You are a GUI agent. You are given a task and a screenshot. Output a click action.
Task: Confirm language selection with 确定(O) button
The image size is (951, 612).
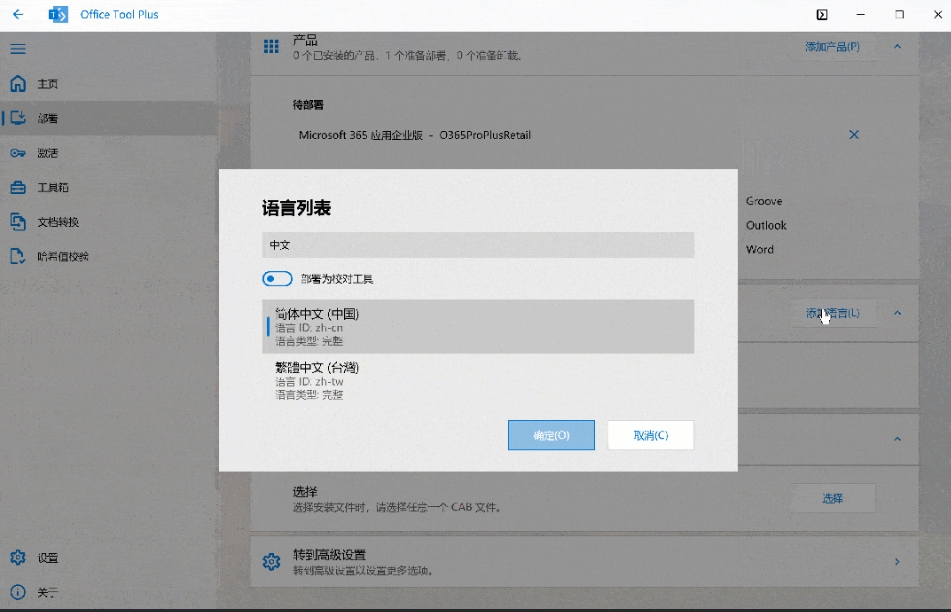pyautogui.click(x=551, y=435)
